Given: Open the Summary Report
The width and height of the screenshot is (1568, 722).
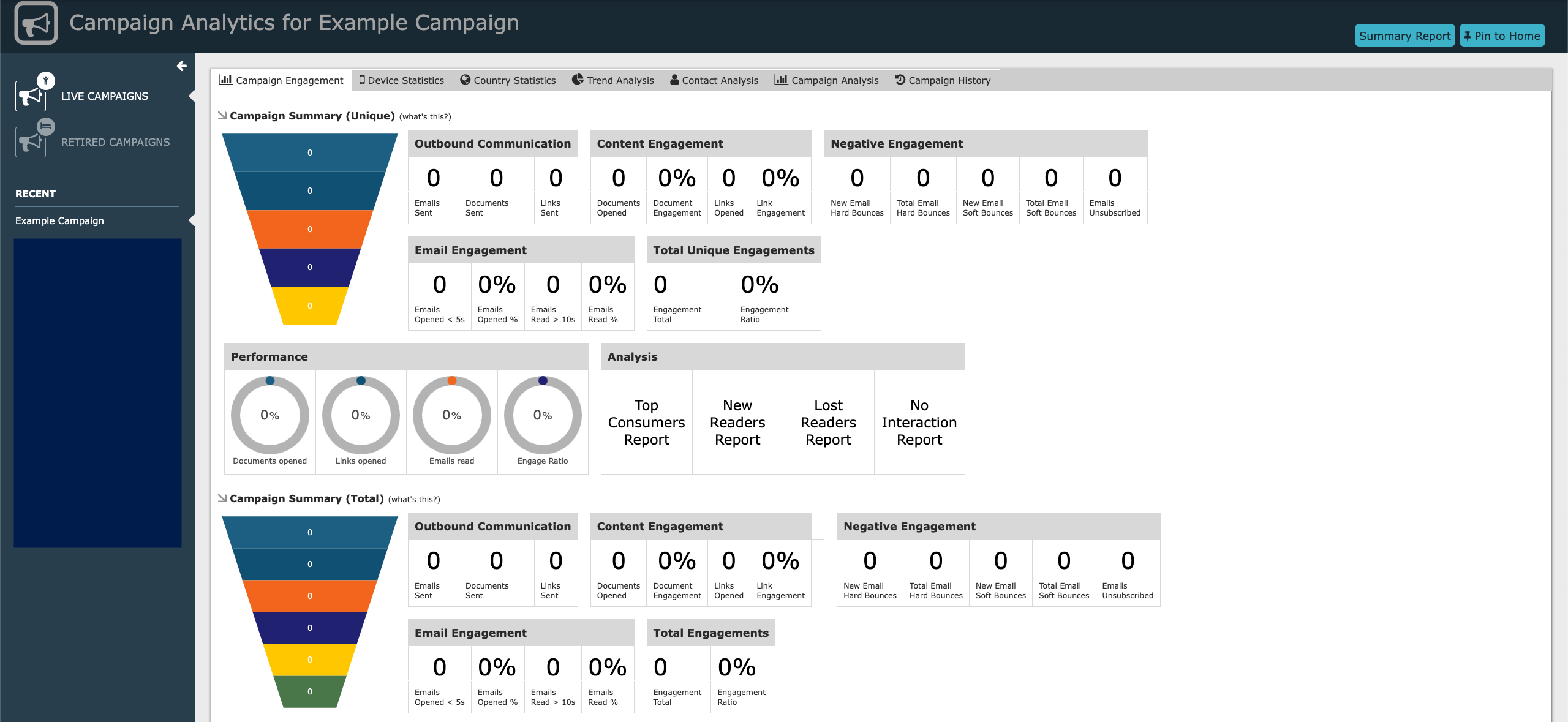Looking at the screenshot, I should pos(1404,36).
